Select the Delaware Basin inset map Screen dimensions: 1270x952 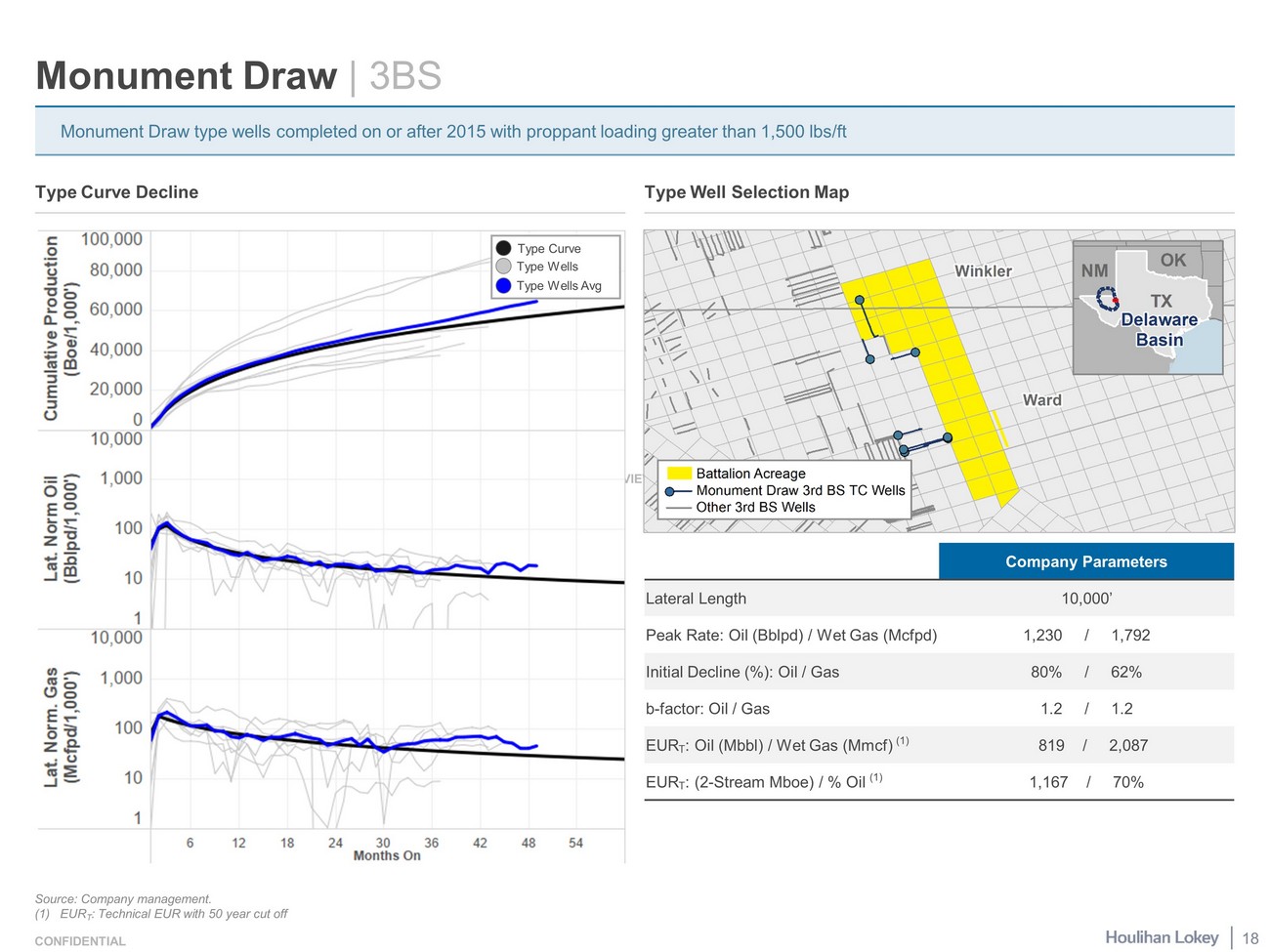(1147, 308)
